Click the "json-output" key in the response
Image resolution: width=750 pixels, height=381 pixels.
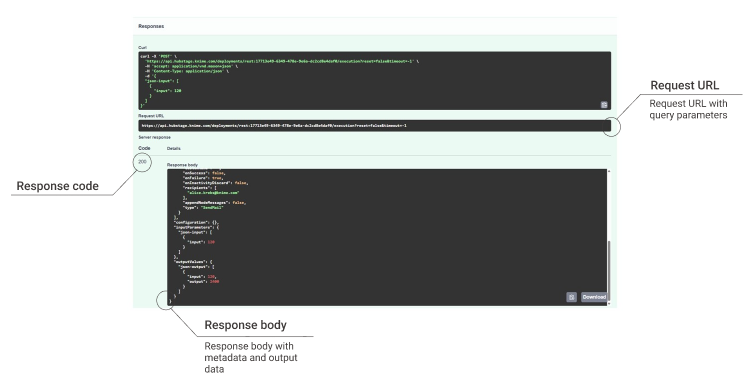[193, 267]
